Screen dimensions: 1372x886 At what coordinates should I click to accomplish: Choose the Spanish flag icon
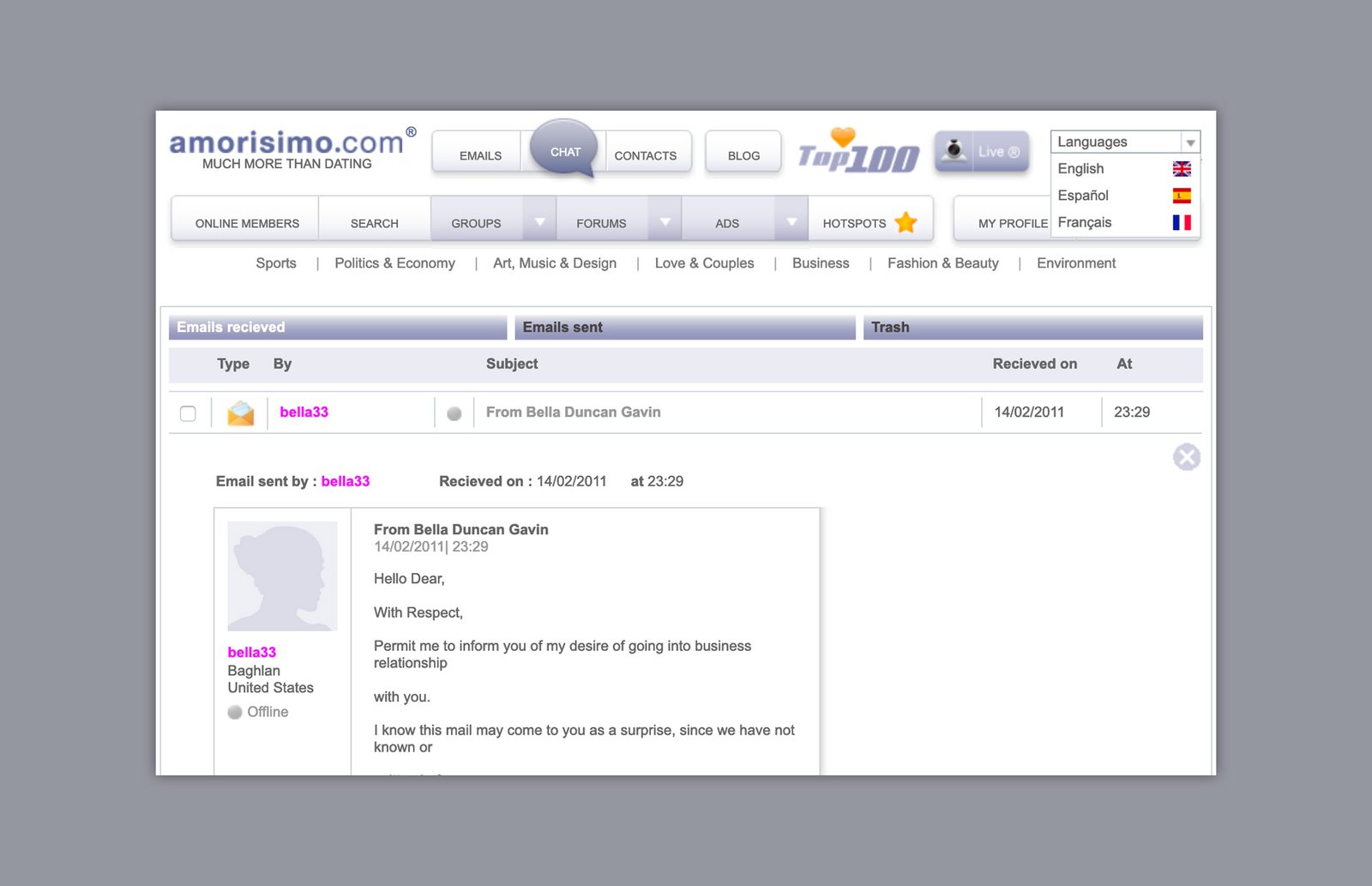click(x=1182, y=196)
